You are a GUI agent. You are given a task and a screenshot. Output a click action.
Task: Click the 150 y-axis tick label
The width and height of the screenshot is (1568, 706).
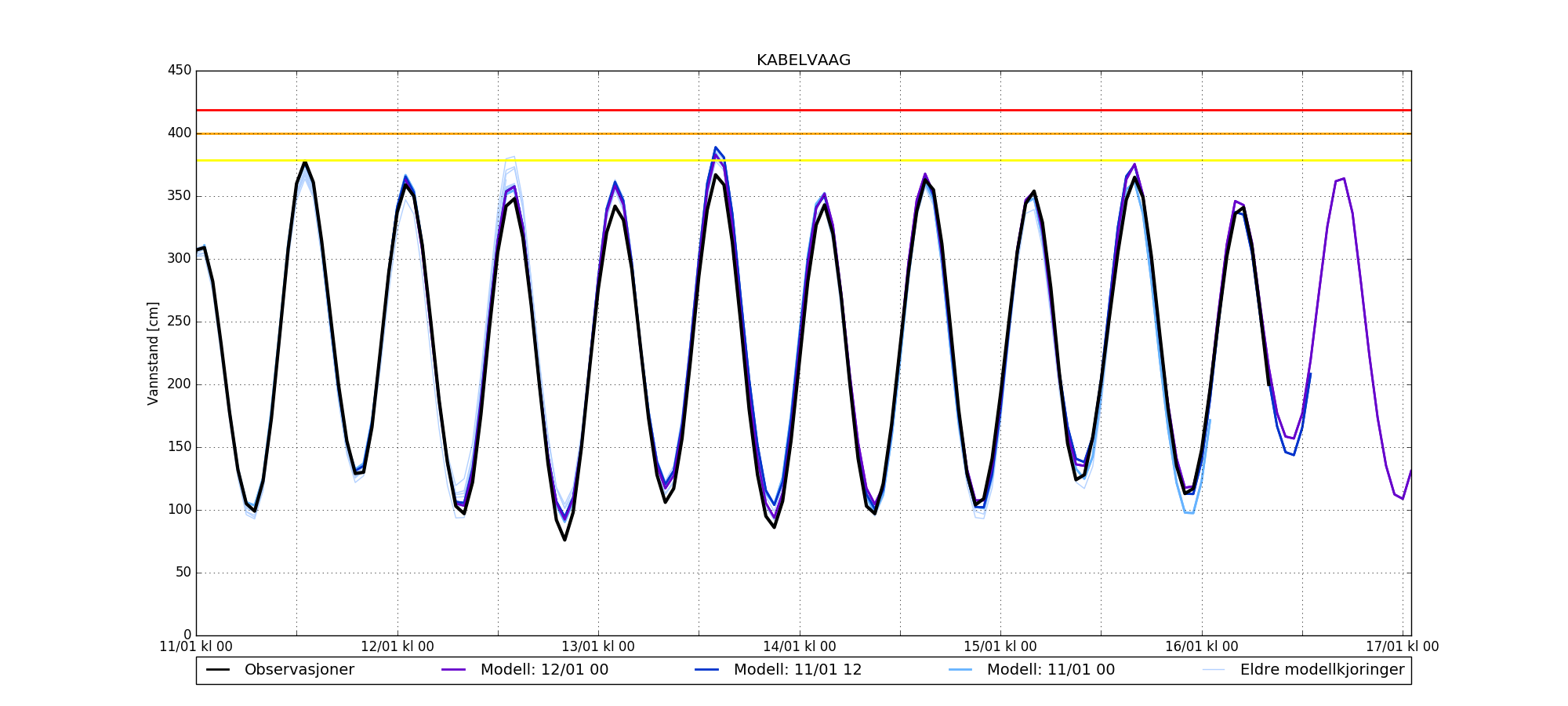click(x=180, y=447)
